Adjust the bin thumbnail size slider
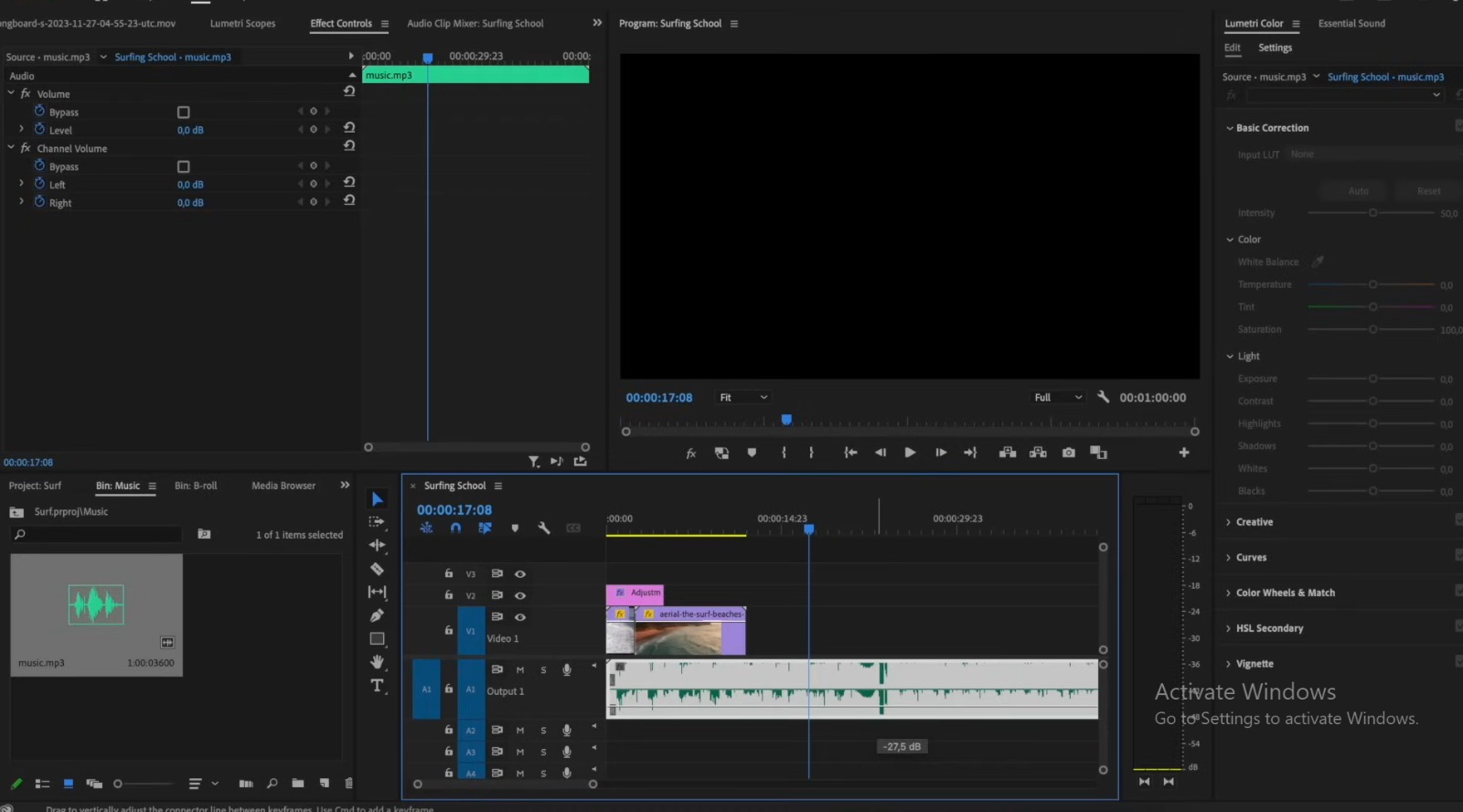 point(142,784)
